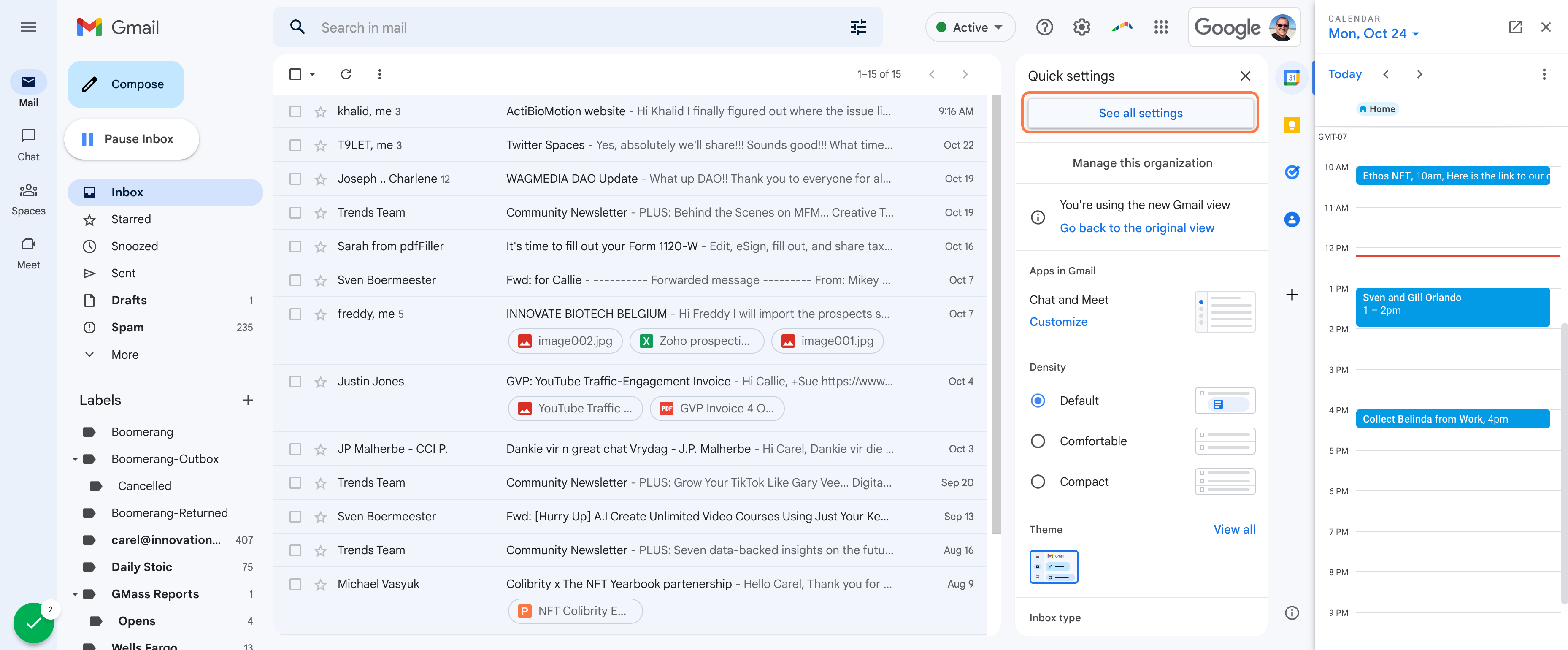Click the Compose button
This screenshot has height=650, width=1568.
[x=125, y=84]
